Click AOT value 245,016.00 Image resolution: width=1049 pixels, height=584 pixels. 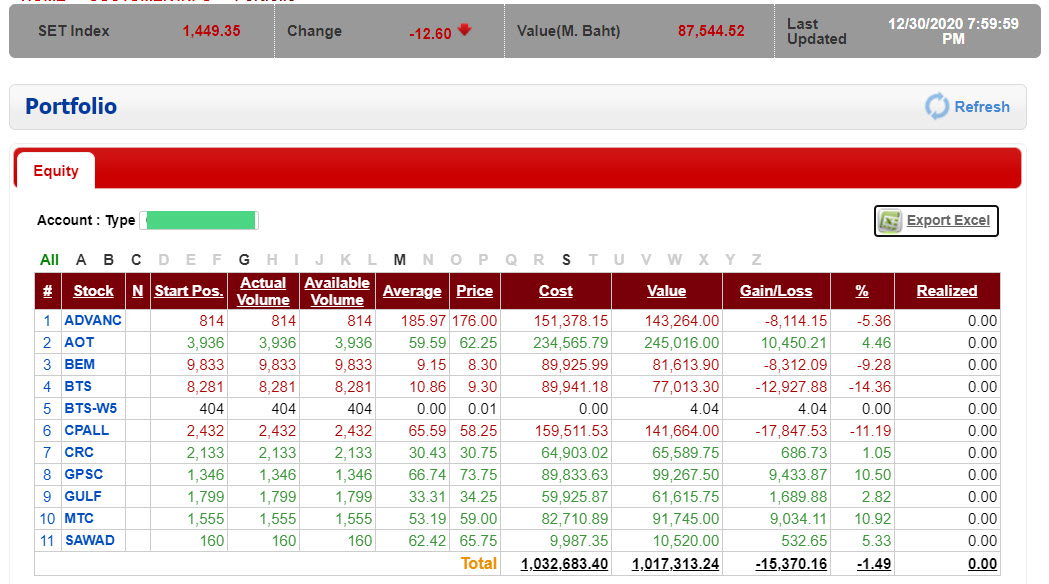pyautogui.click(x=682, y=343)
